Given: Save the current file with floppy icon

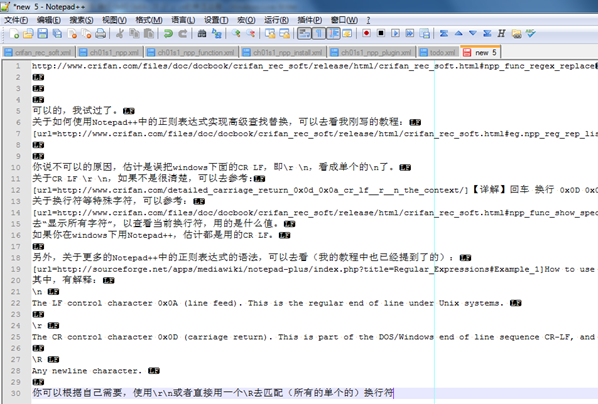Looking at the screenshot, I should point(42,34).
